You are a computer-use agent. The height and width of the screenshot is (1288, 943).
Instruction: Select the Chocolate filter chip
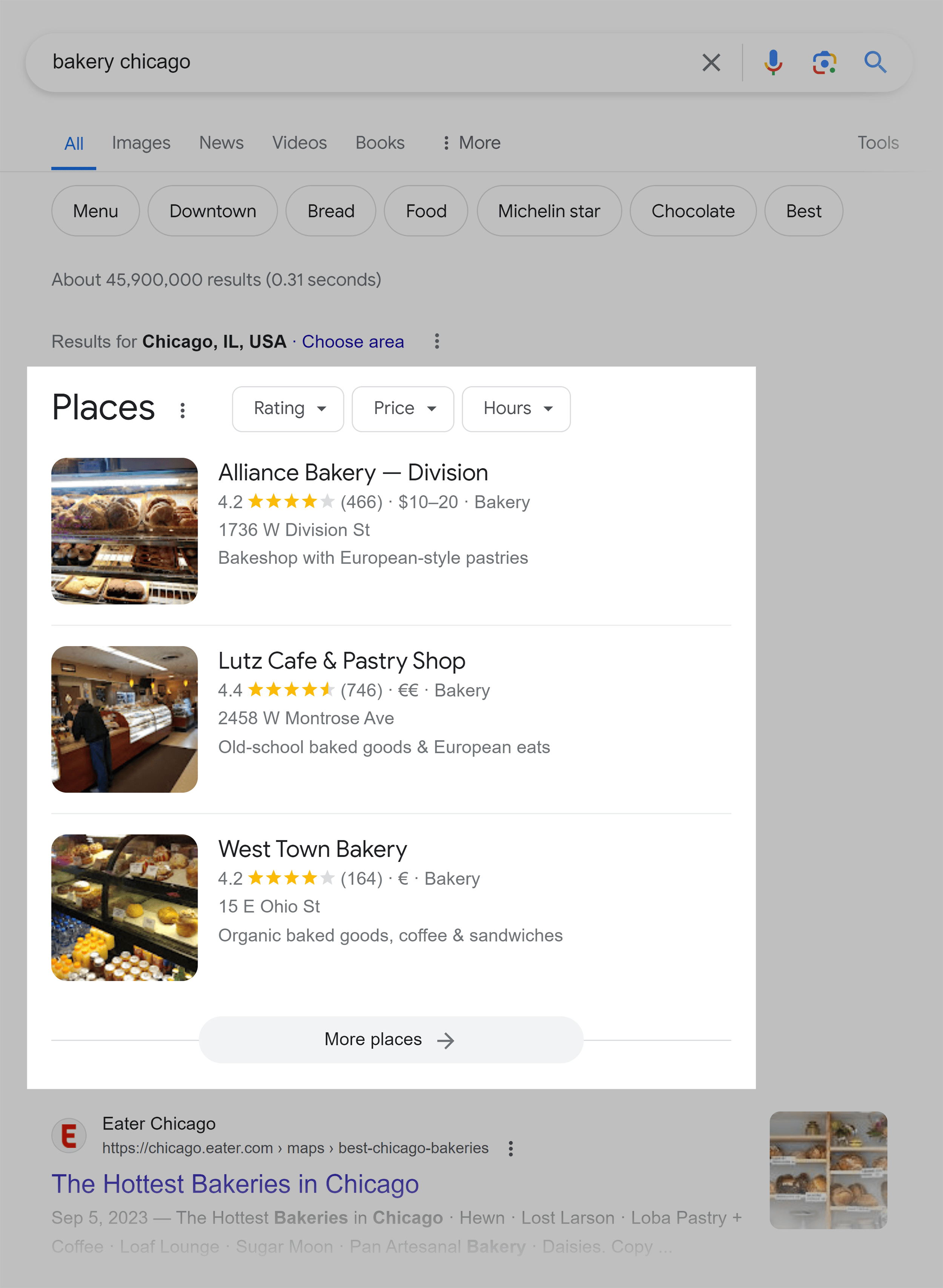tap(693, 210)
